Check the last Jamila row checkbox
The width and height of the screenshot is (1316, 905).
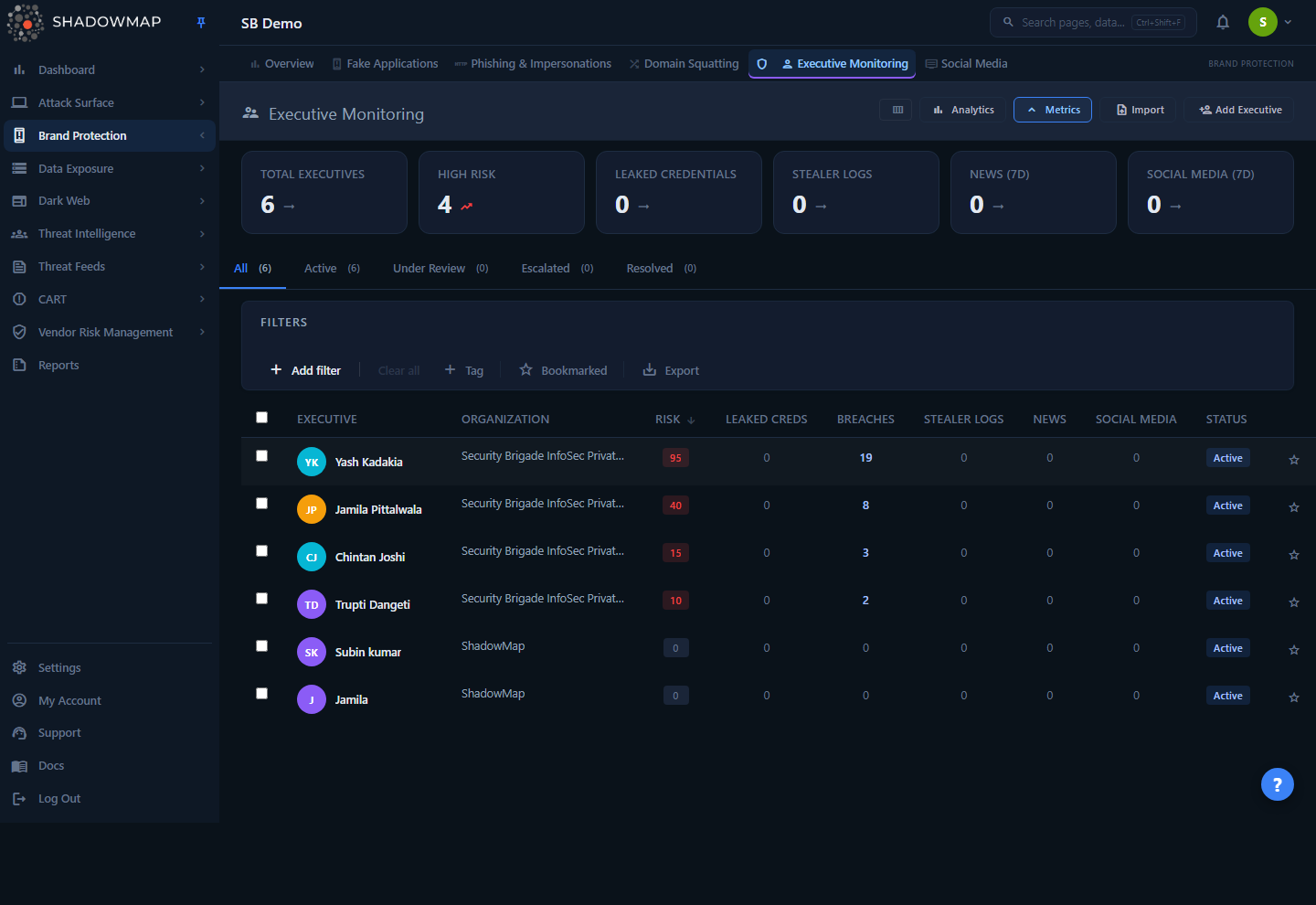click(262, 694)
